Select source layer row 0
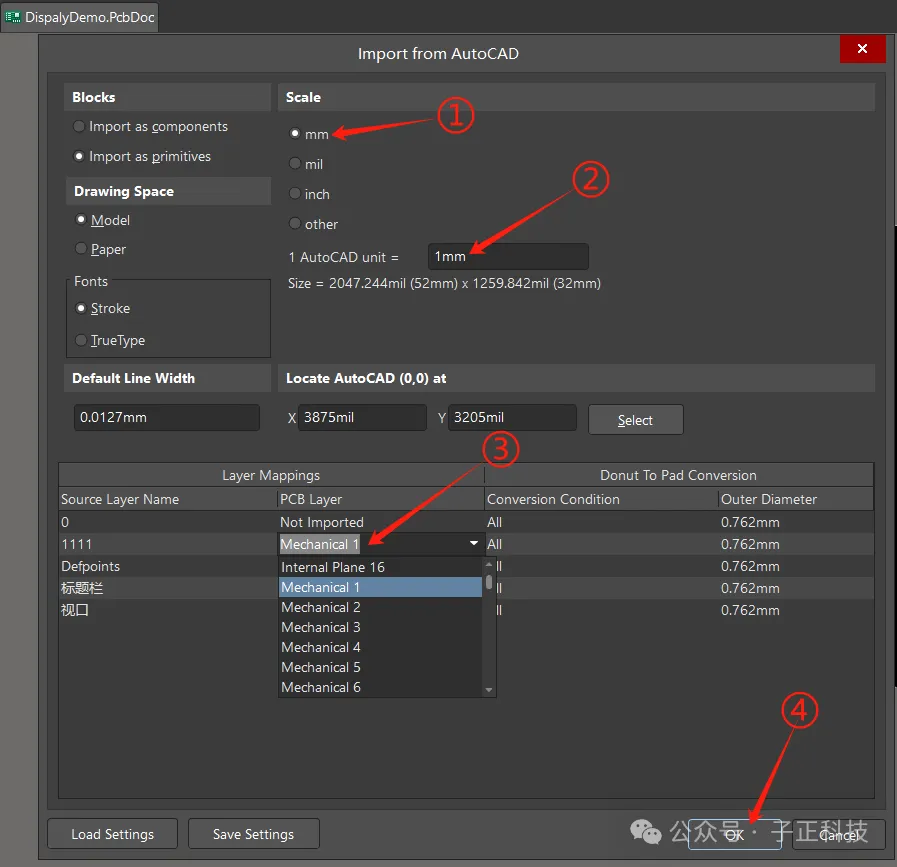 [x=168, y=522]
